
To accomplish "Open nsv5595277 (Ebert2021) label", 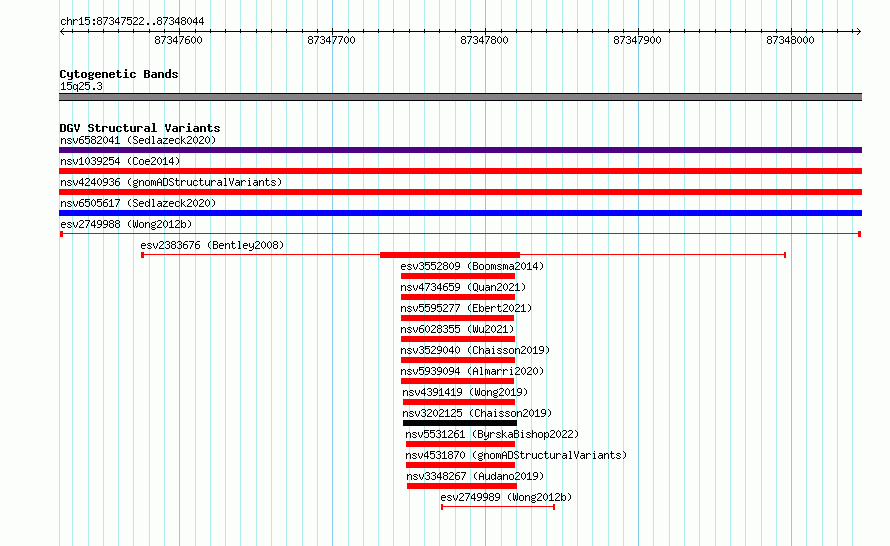I will coord(466,308).
